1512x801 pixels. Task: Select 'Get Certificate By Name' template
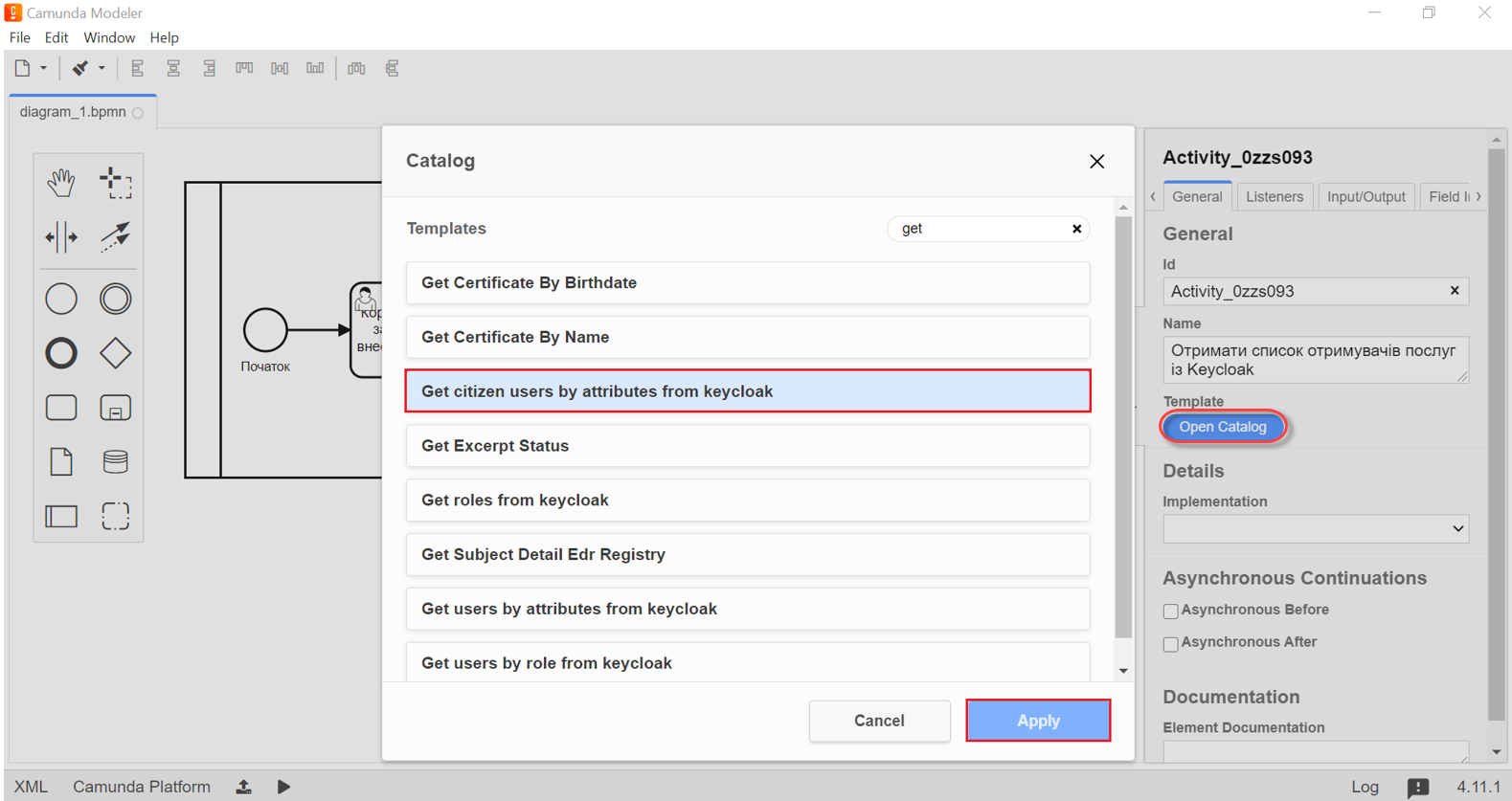point(748,337)
